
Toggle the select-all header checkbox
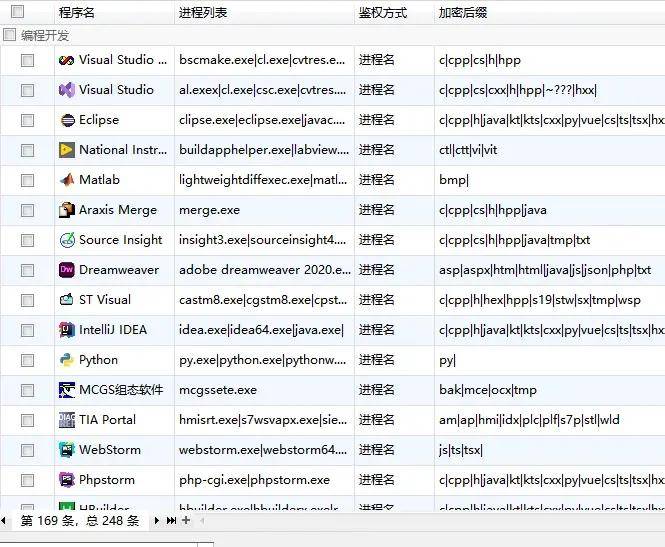click(17, 11)
